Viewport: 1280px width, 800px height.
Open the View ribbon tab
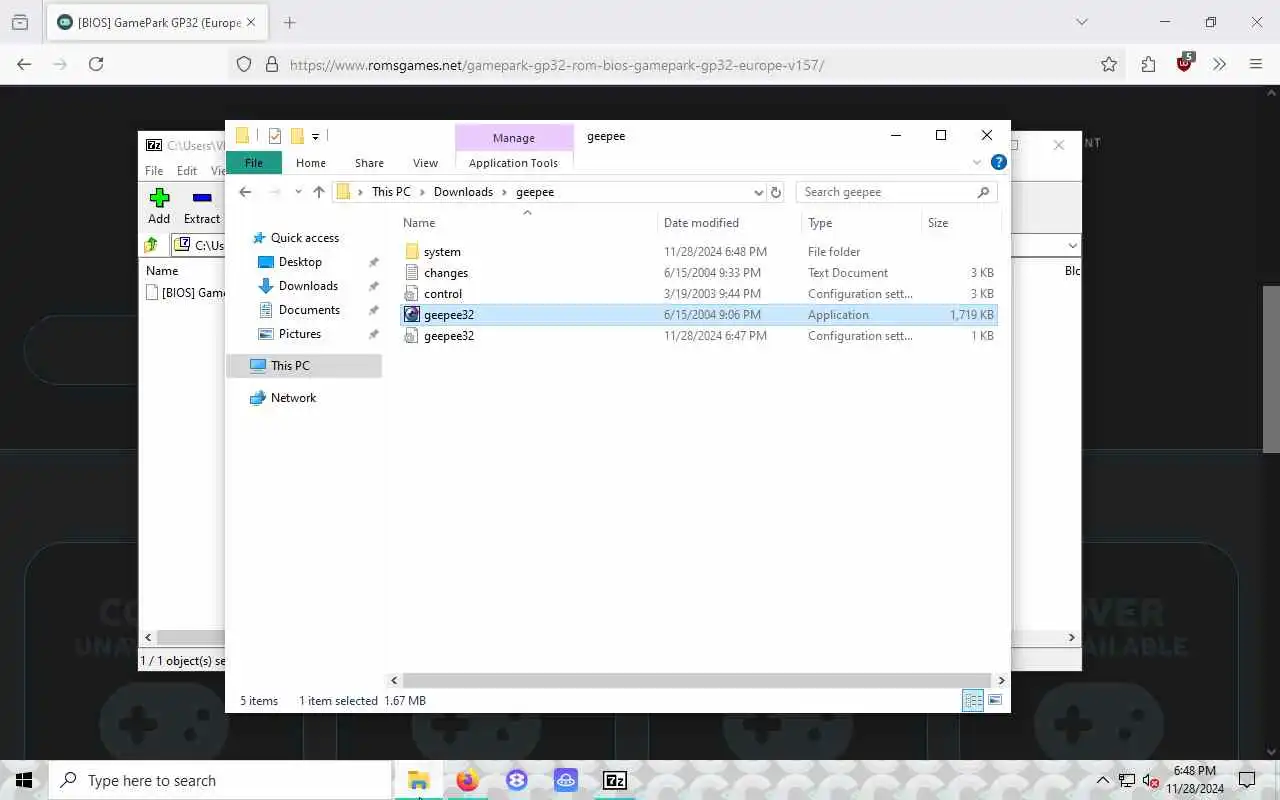coord(425,162)
